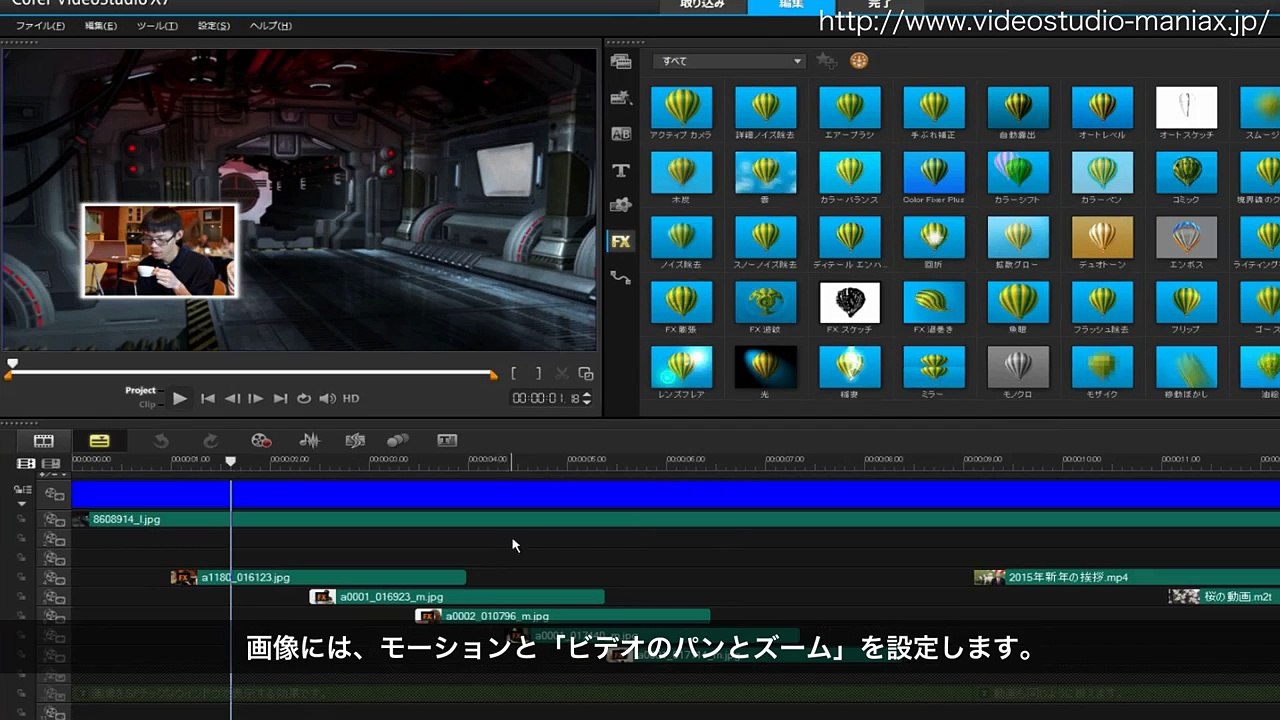
Task: Click the timecode field
Action: point(545,398)
